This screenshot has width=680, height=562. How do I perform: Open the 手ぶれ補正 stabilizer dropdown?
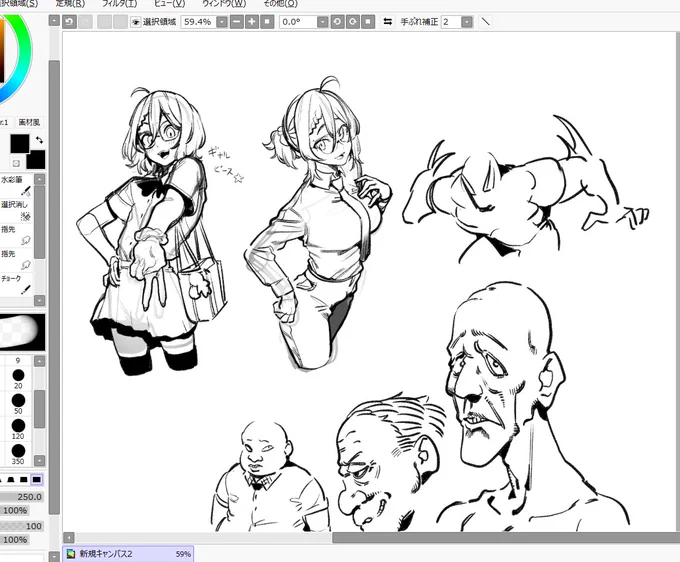pos(467,22)
